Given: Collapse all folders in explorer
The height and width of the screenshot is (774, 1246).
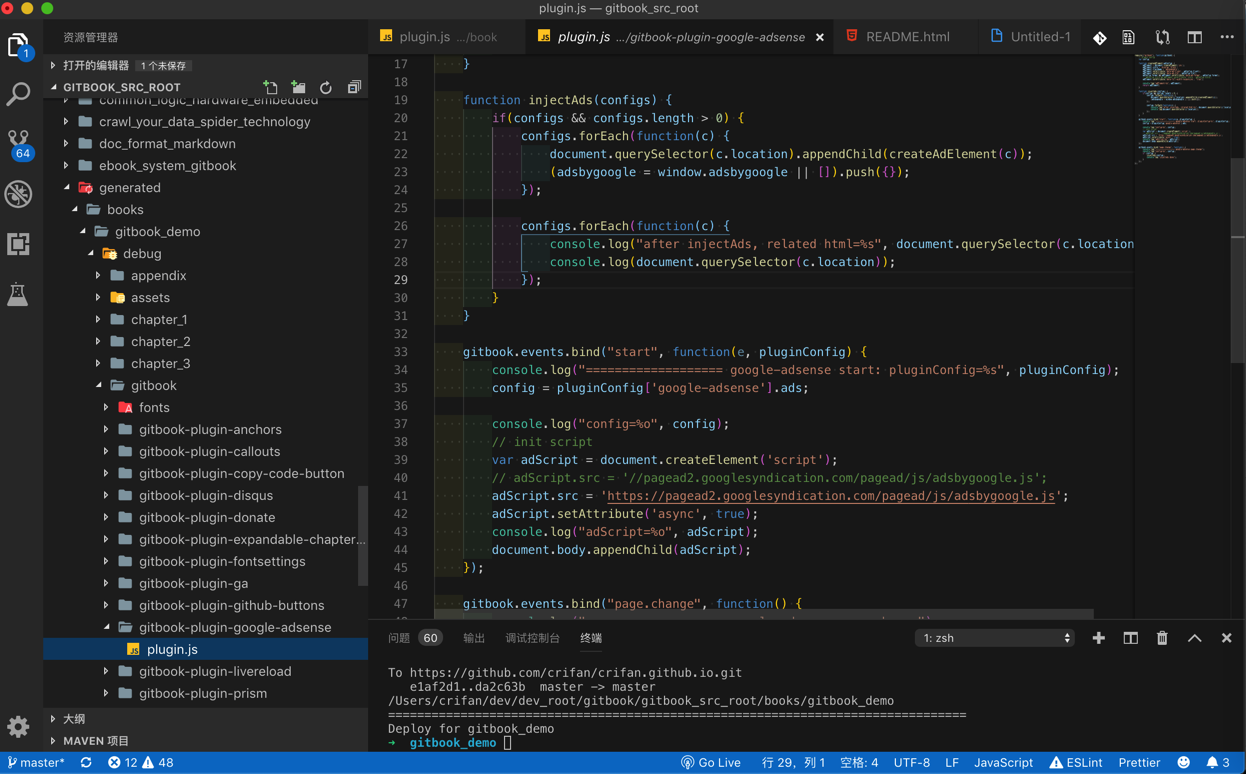Looking at the screenshot, I should pyautogui.click(x=354, y=88).
